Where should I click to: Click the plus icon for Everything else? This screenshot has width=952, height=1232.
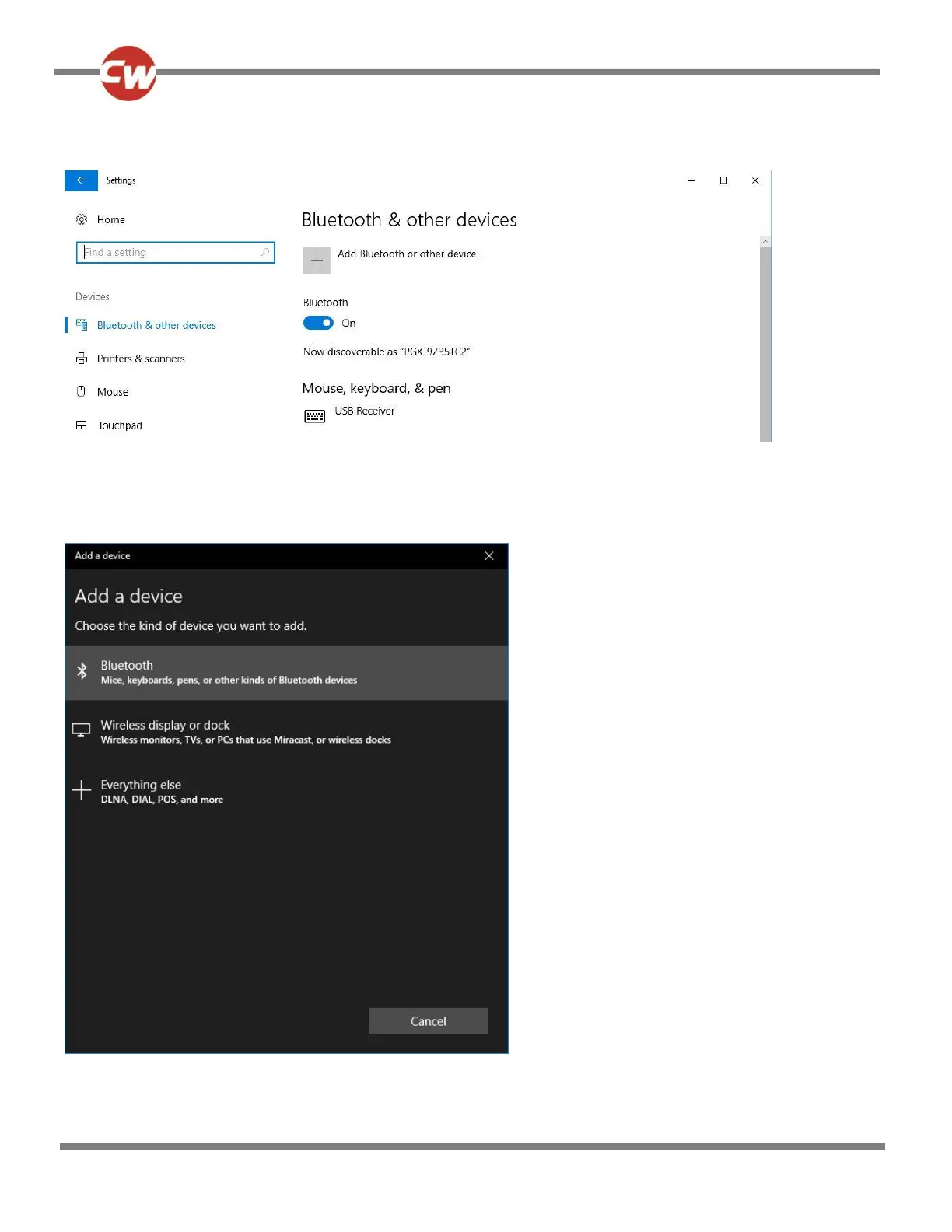pos(81,790)
